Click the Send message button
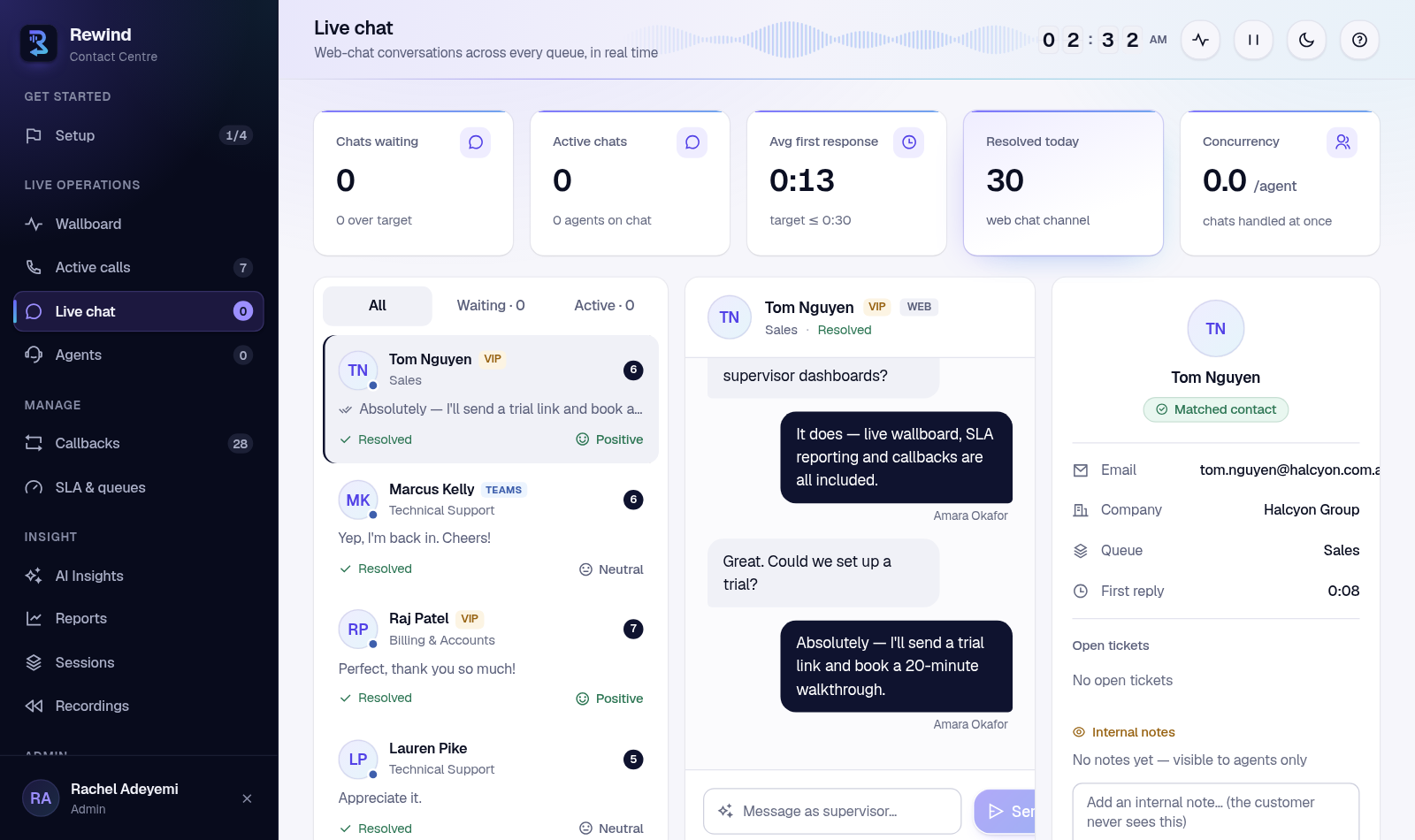Screen dimensions: 1415x840 pos(1006,811)
